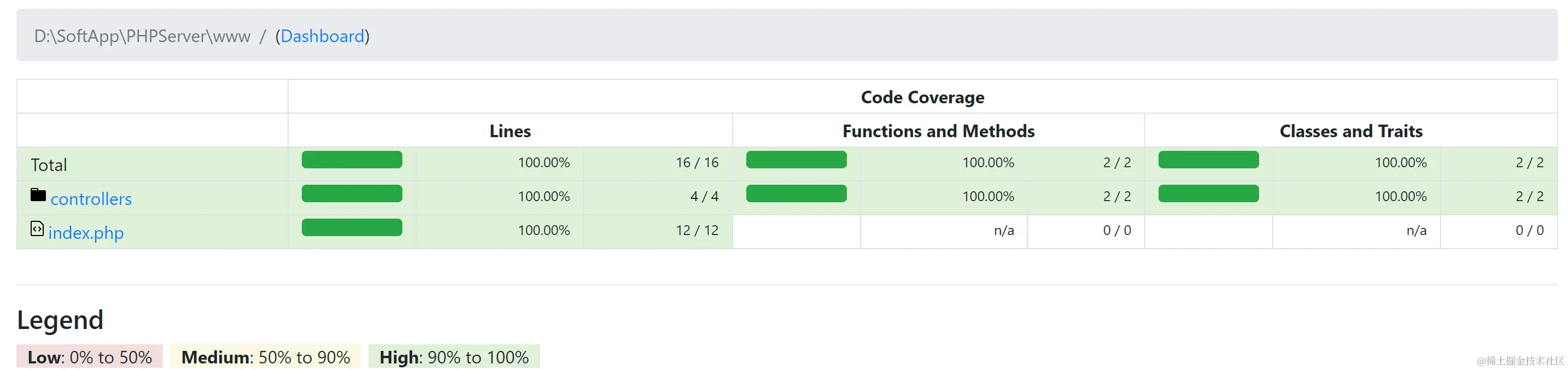Viewport: 1568px width, 370px height.
Task: Click the controllers functions 100.00% value
Action: point(988,197)
